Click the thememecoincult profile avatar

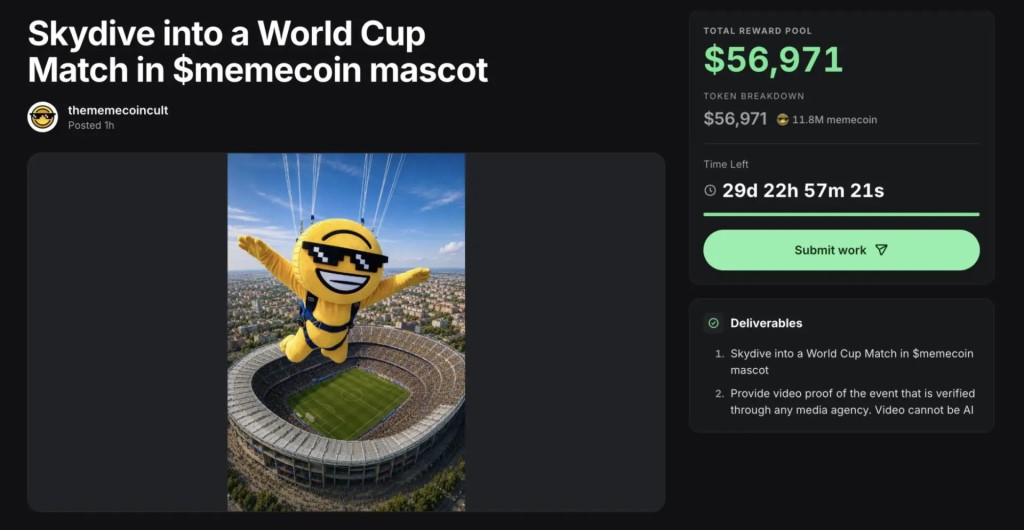click(x=42, y=117)
